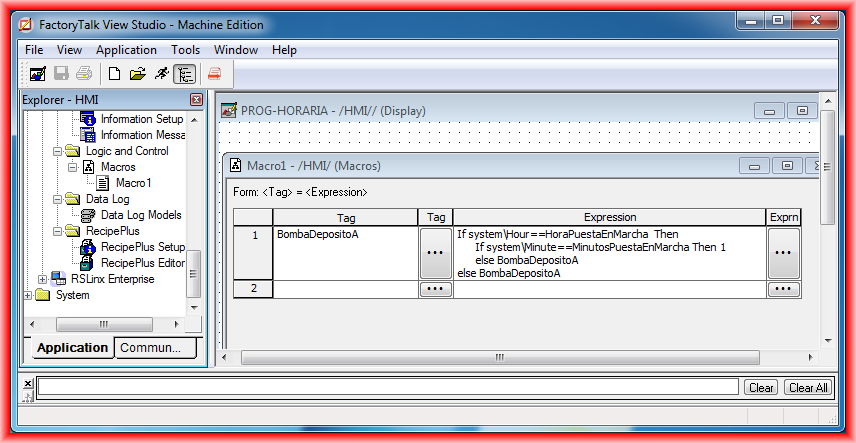The width and height of the screenshot is (856, 443).
Task: Click the Clear button
Action: [x=761, y=387]
